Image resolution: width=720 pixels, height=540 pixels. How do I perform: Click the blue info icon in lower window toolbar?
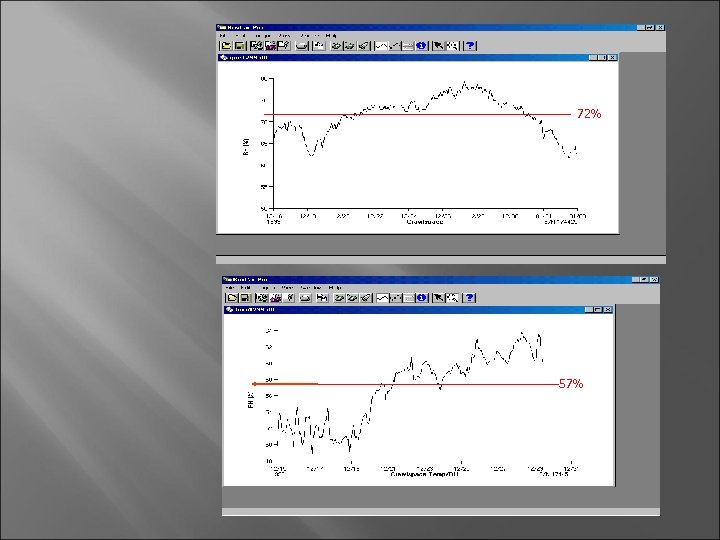[422, 298]
